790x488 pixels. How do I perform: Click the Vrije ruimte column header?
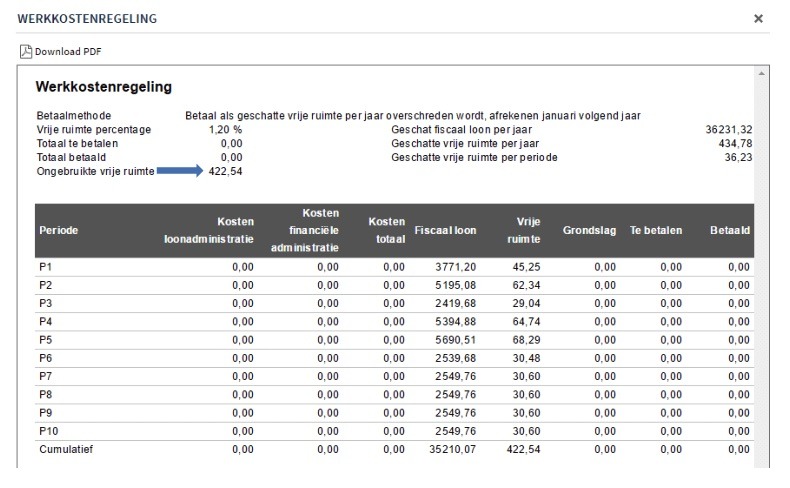523,230
